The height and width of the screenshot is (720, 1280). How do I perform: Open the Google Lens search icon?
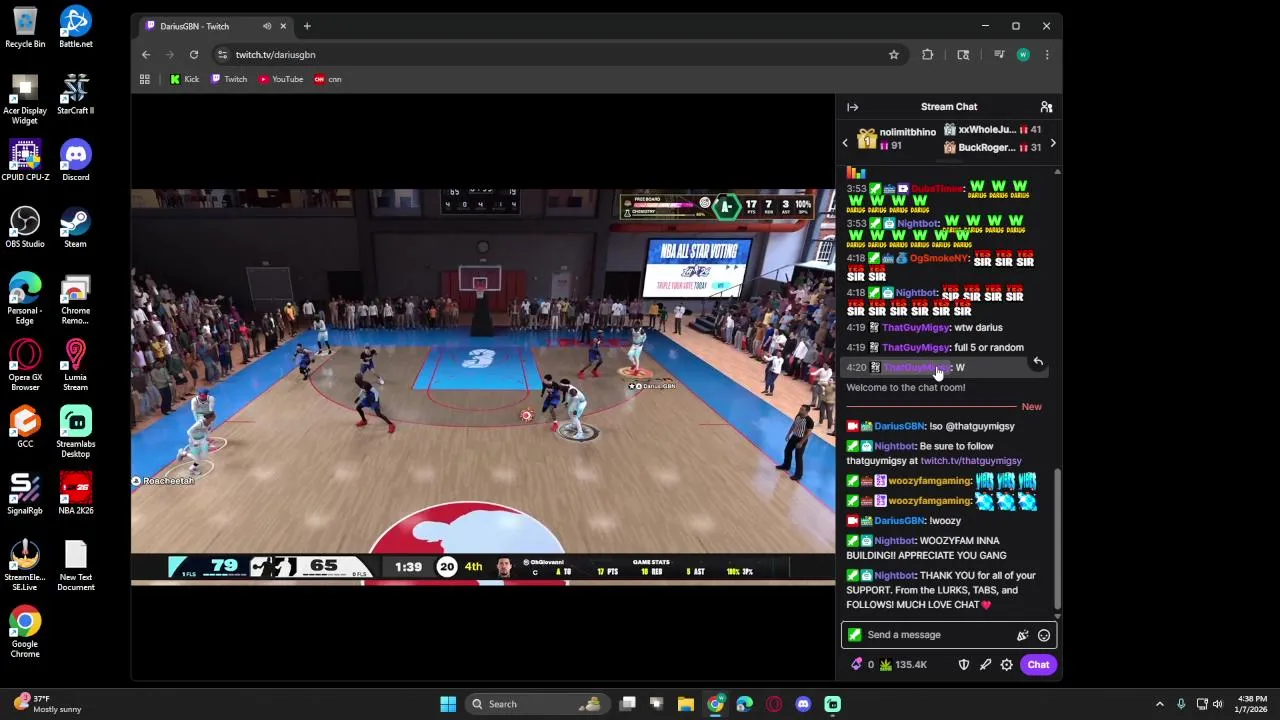pos(963,55)
